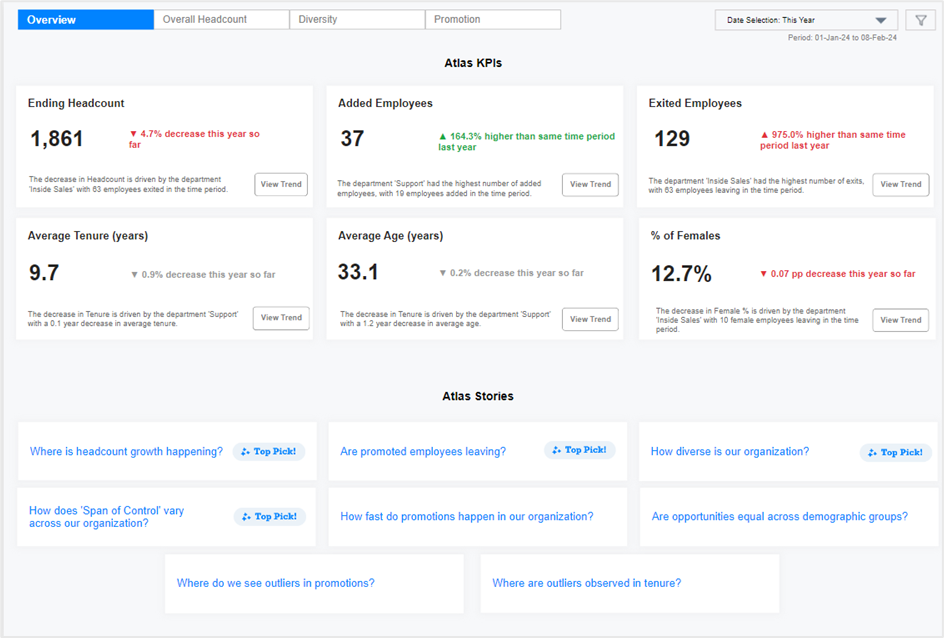This screenshot has width=944, height=638.
Task: Switch to the Overall Headcount tab
Action: 221,19
